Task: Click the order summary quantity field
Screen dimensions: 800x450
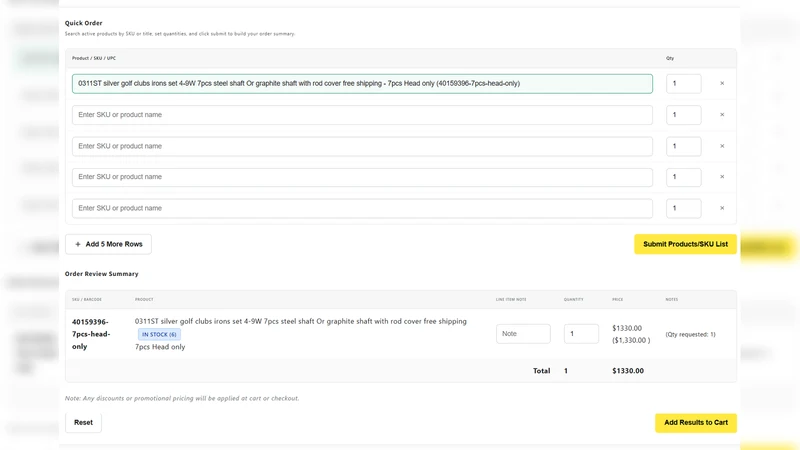Action: 581,334
